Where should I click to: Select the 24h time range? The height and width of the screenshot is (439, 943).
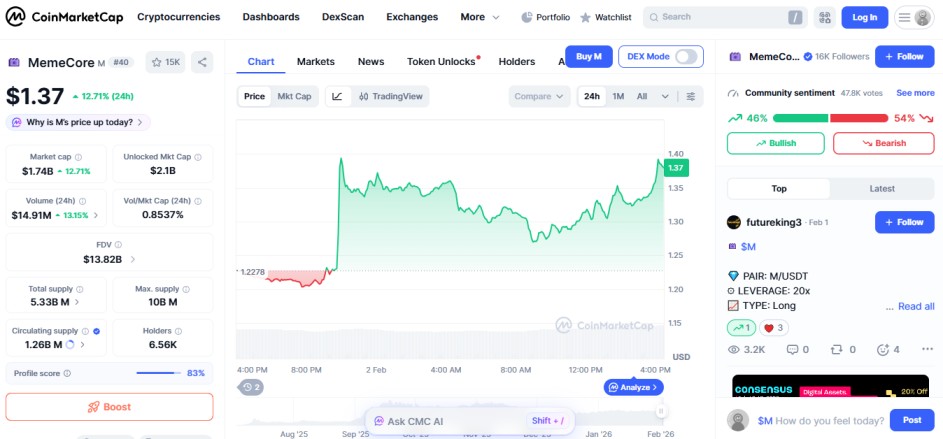(x=592, y=96)
